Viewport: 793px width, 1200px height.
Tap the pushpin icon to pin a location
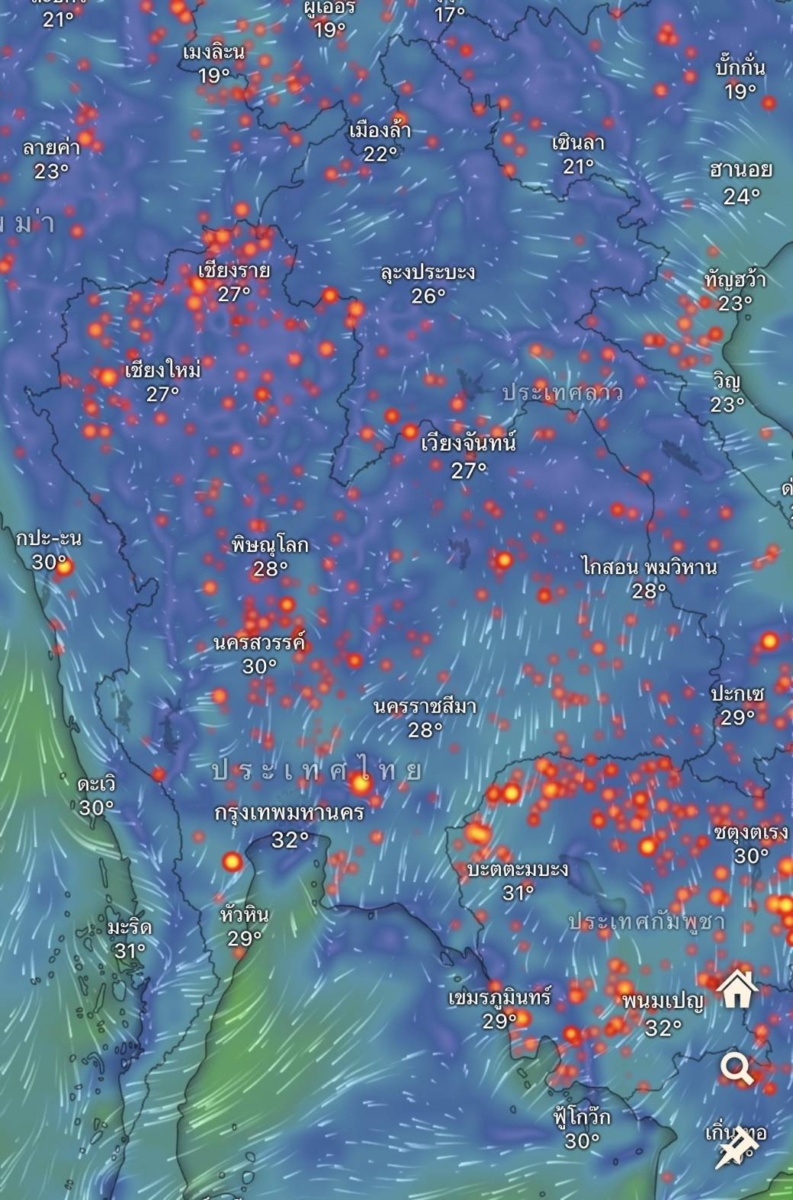click(x=735, y=1149)
